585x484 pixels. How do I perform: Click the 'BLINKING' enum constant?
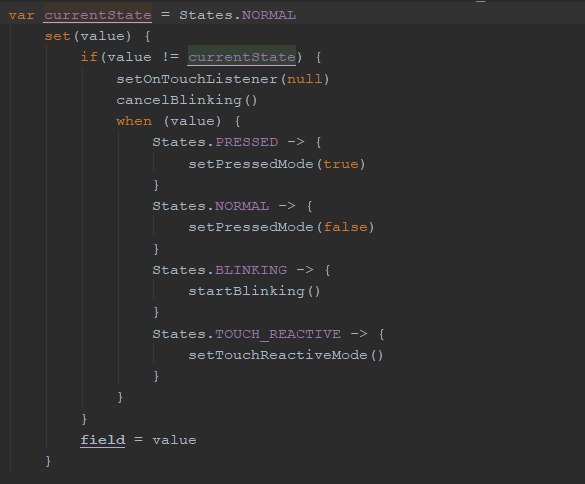tap(251, 270)
